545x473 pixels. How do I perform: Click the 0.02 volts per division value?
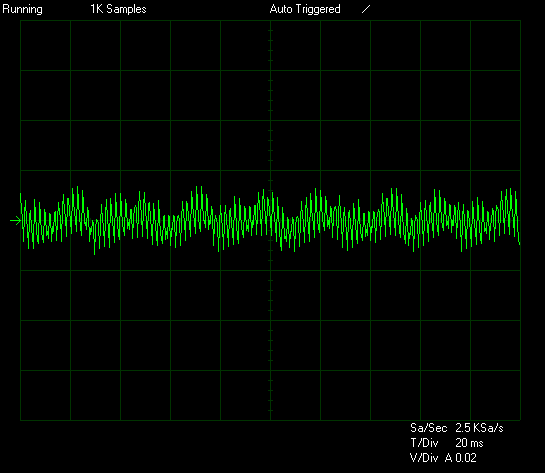(466, 458)
